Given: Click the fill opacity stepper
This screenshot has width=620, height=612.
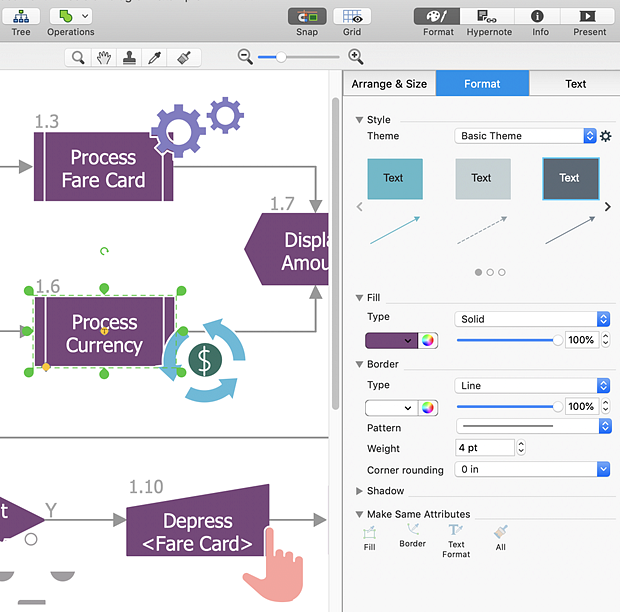Looking at the screenshot, I should click(605, 340).
